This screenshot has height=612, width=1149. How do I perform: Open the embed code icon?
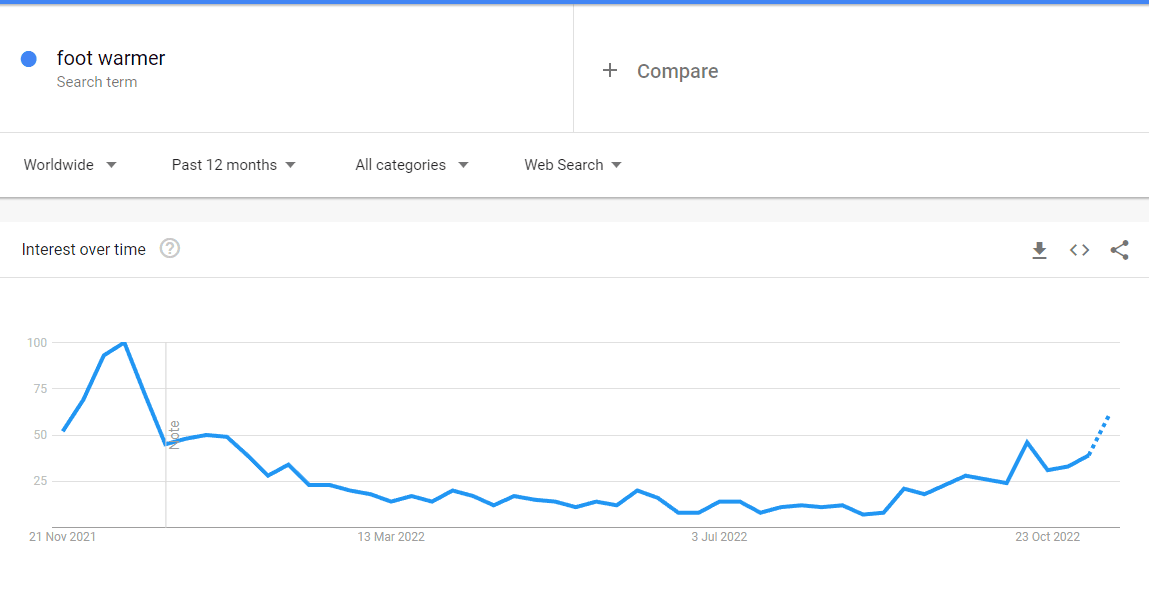pyautogui.click(x=1079, y=251)
